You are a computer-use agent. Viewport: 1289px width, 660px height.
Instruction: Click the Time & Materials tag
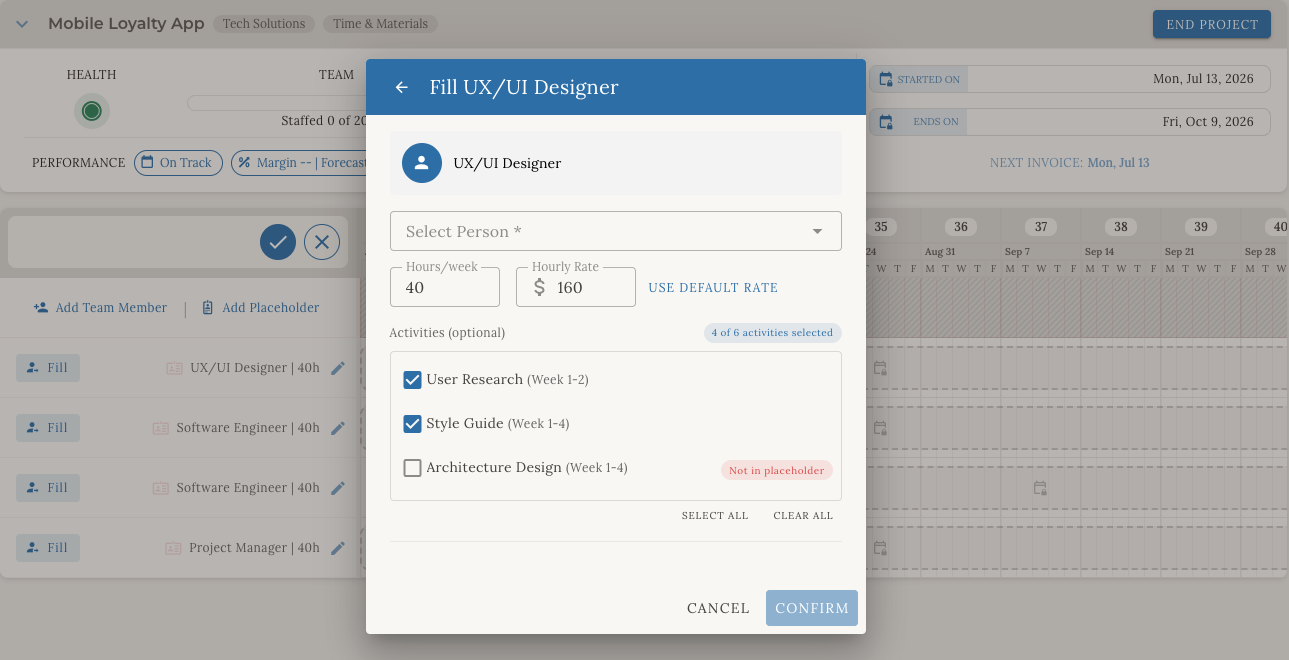click(380, 24)
